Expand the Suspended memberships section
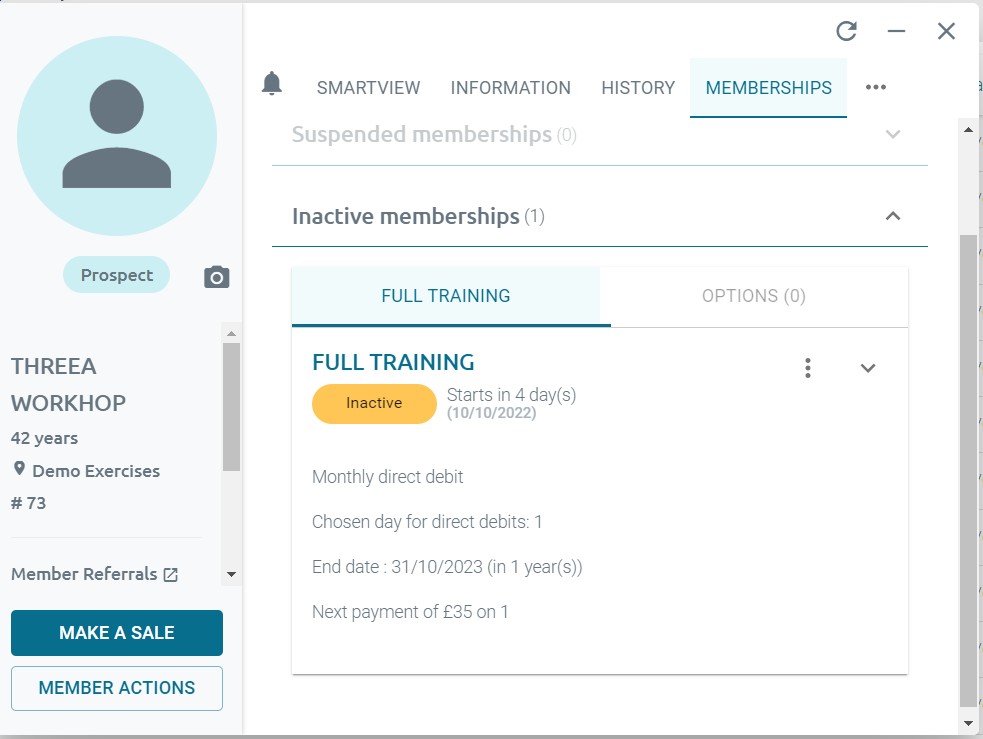Viewport: 983px width, 739px height. [893, 134]
